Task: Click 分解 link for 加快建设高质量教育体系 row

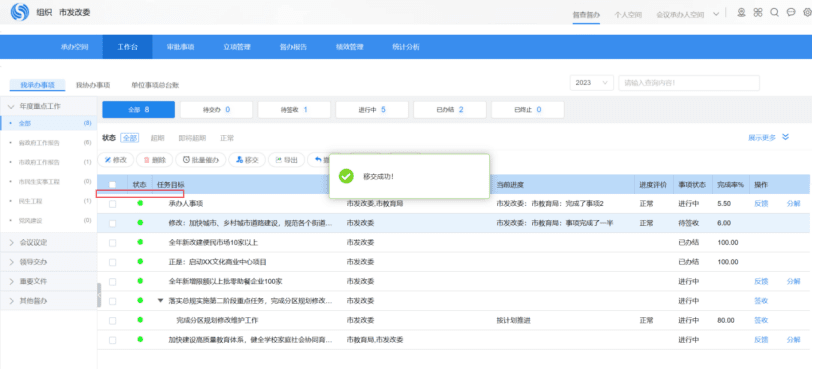Action: pyautogui.click(x=793, y=340)
